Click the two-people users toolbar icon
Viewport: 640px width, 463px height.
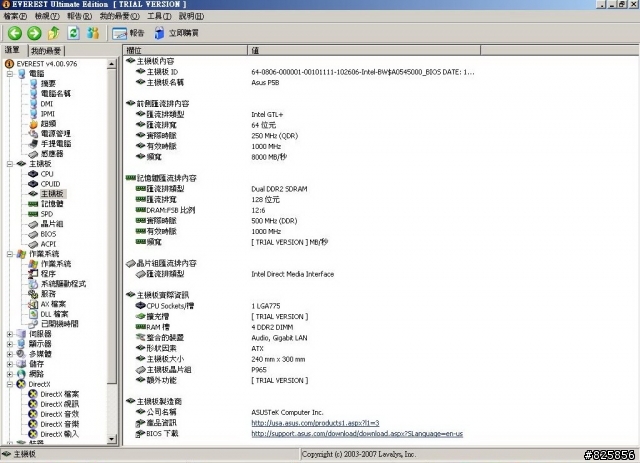pos(93,33)
